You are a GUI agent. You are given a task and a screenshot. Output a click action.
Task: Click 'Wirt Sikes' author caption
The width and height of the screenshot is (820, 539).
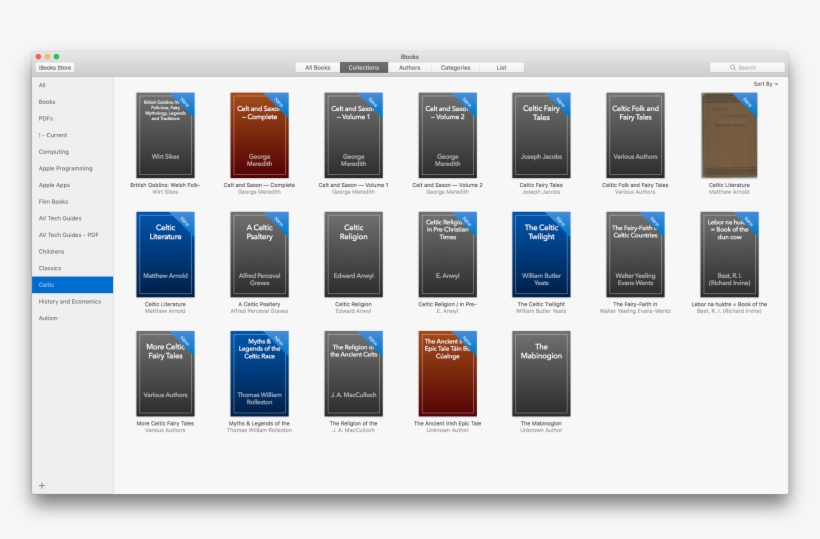165,192
